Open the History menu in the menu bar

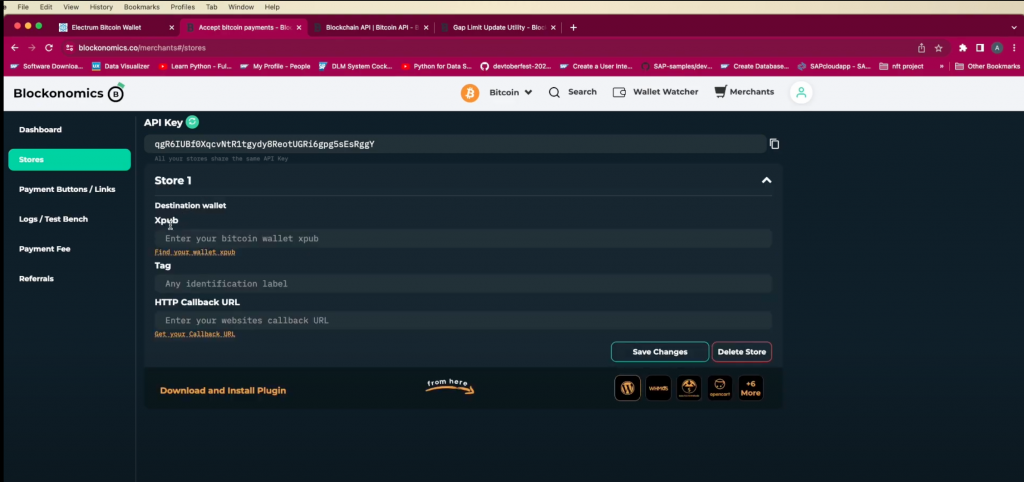tap(101, 7)
